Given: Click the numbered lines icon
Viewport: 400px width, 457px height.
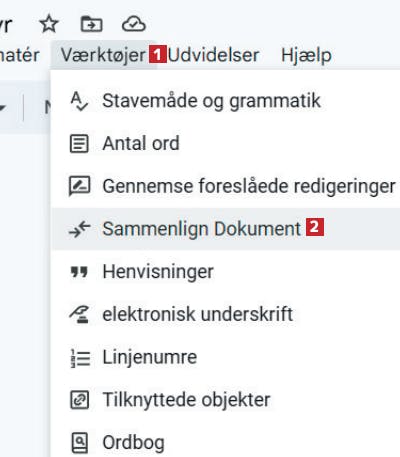Looking at the screenshot, I should pos(80,358).
